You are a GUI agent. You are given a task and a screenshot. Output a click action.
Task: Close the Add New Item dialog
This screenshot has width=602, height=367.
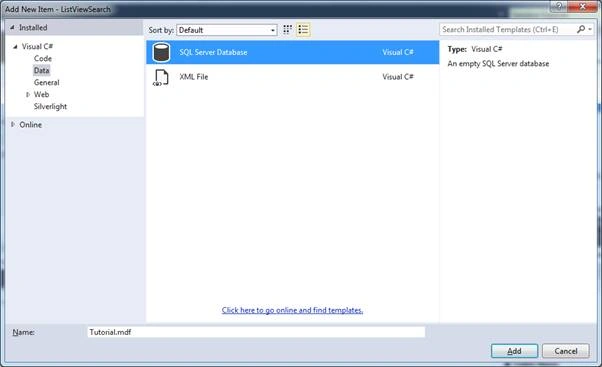point(582,6)
